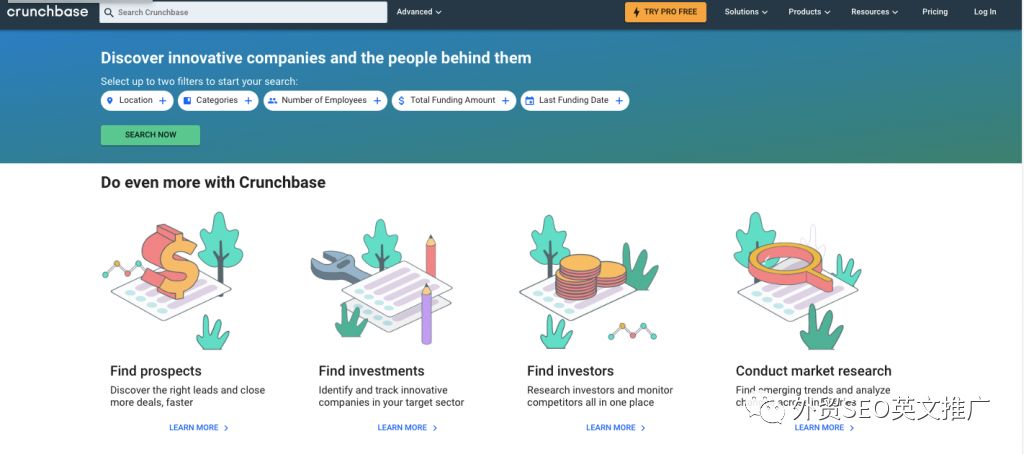The image size is (1024, 454).
Task: Expand the Resources menu
Action: [x=874, y=12]
